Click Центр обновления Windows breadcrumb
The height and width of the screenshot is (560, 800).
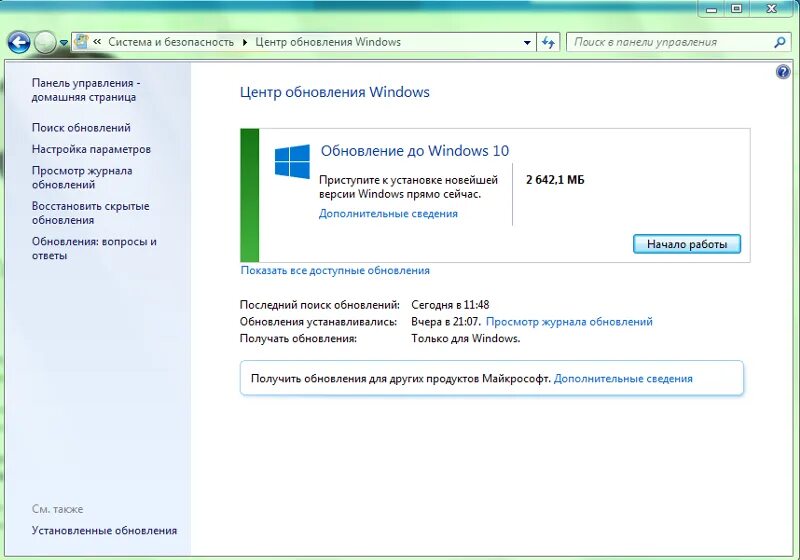coord(328,42)
